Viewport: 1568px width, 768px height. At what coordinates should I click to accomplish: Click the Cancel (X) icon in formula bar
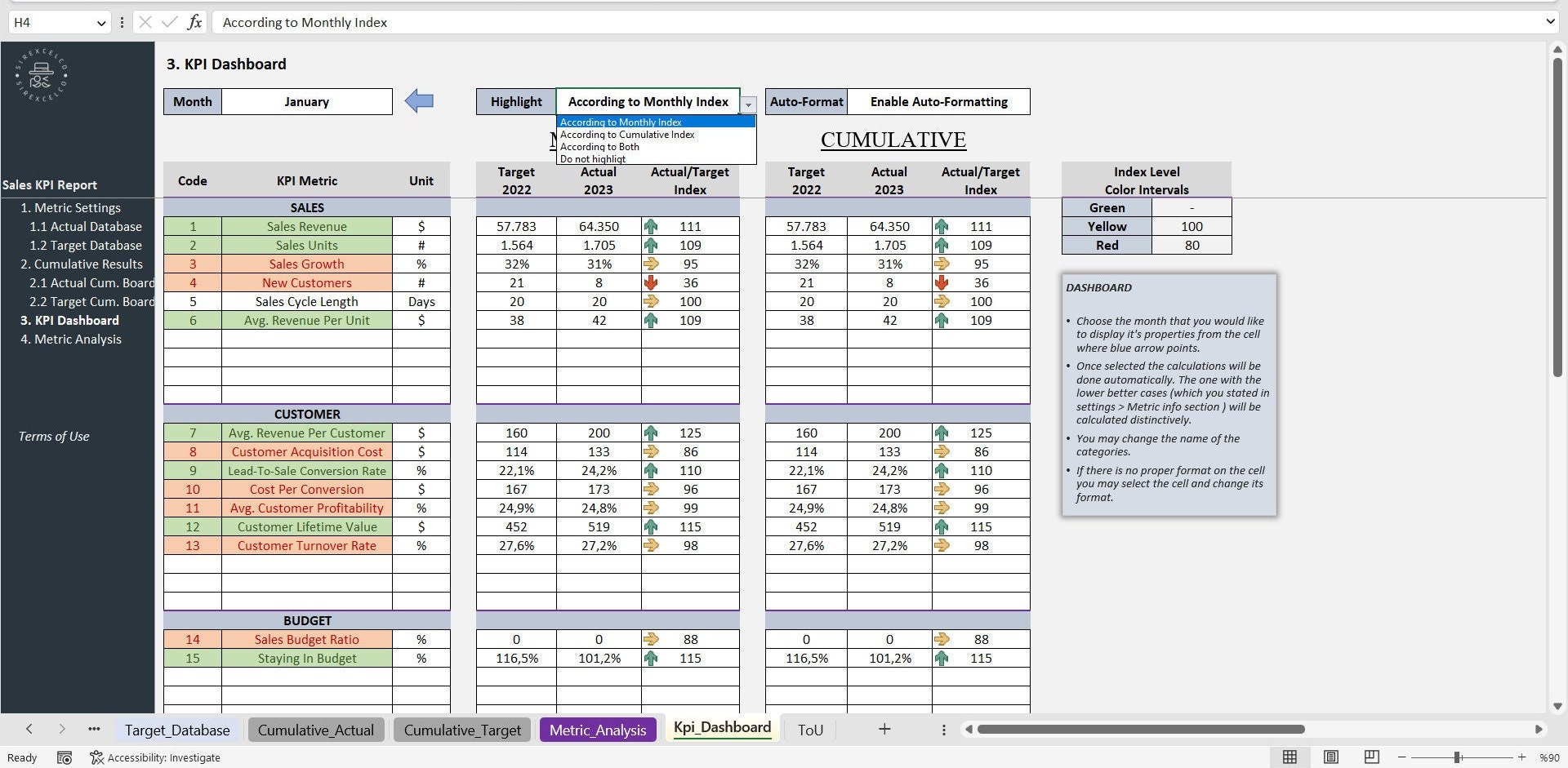point(144,22)
